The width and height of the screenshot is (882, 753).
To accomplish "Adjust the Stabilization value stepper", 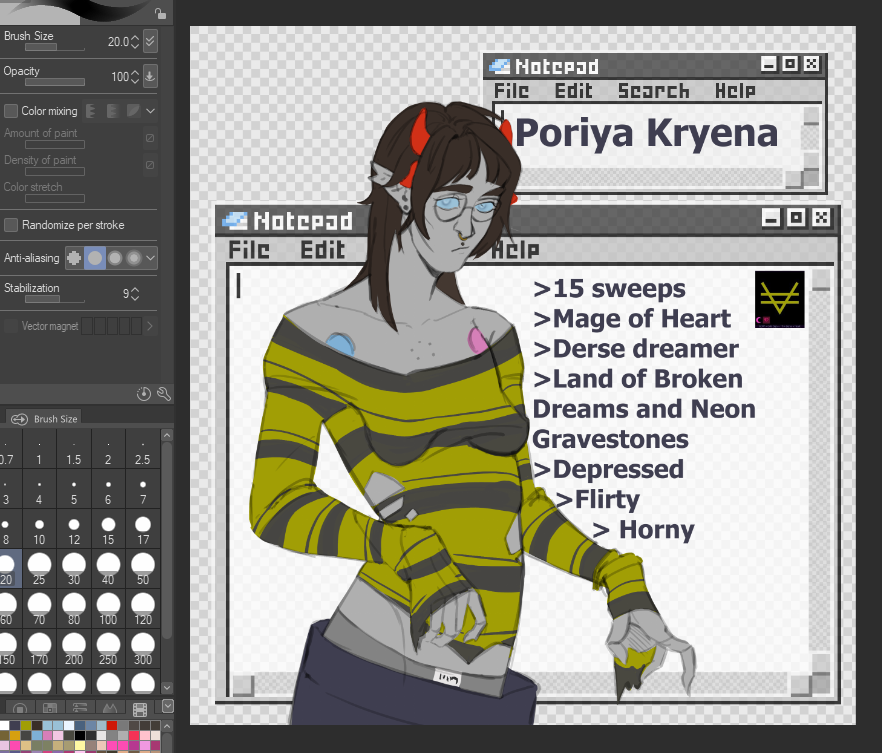I will point(135,294).
